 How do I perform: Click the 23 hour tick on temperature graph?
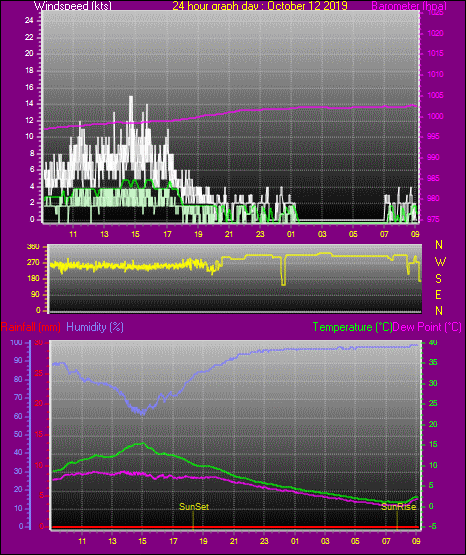(264, 541)
